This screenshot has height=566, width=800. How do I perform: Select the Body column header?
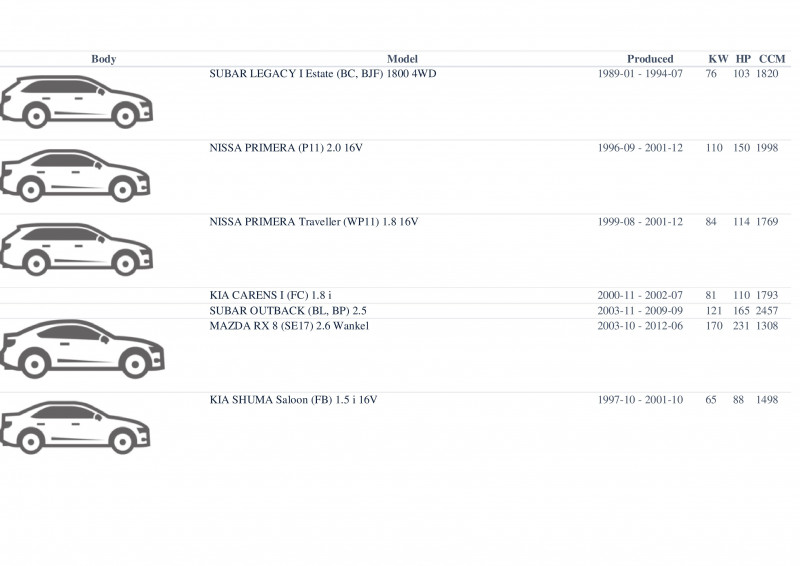(x=104, y=59)
